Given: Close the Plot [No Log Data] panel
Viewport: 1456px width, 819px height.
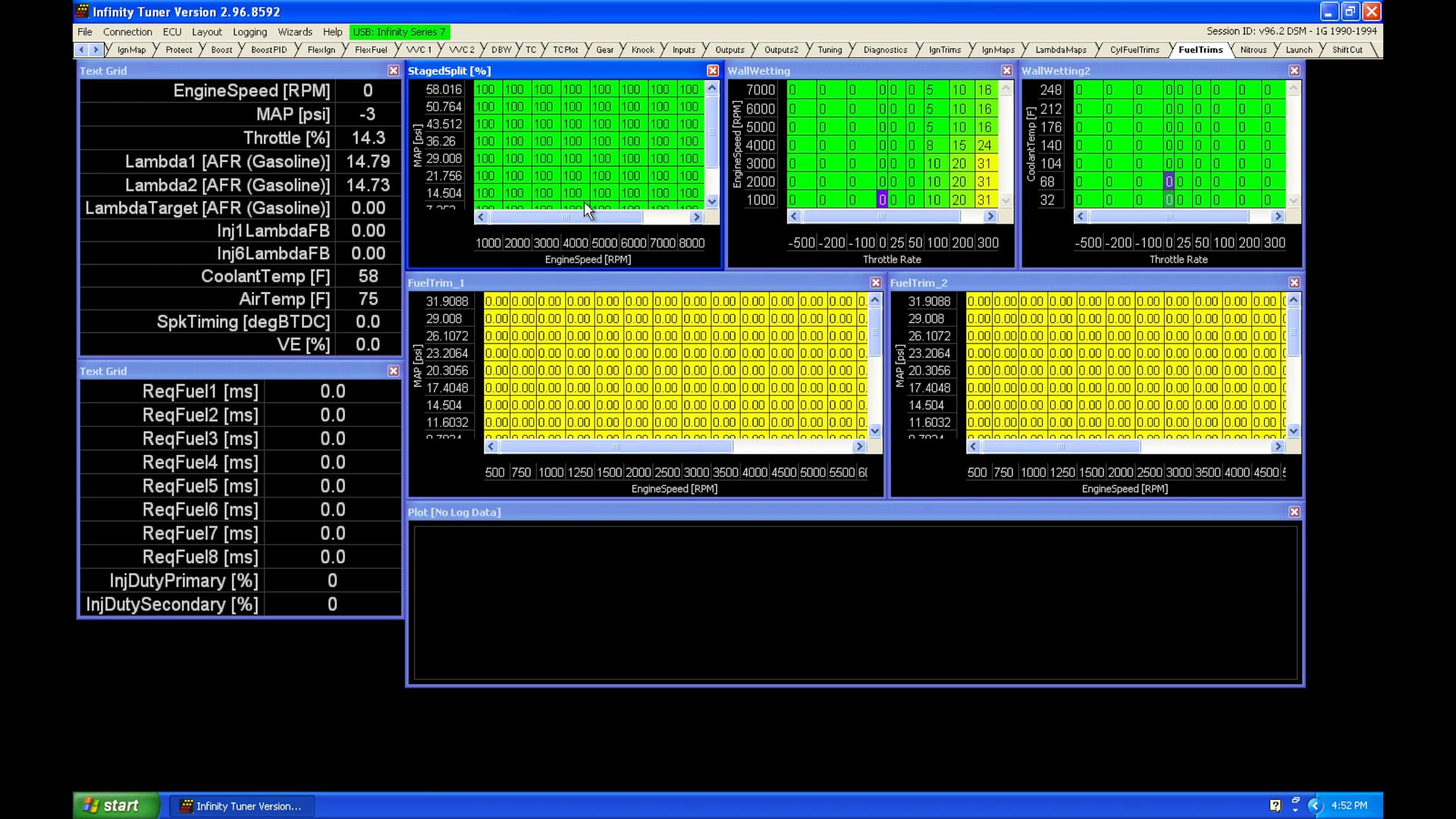Looking at the screenshot, I should point(1294,513).
